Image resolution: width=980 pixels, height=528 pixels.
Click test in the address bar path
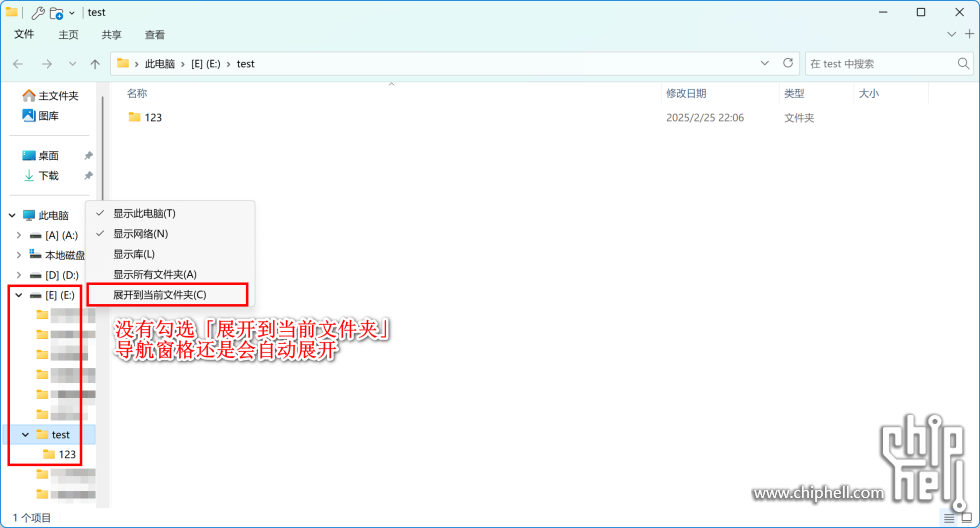[246, 64]
